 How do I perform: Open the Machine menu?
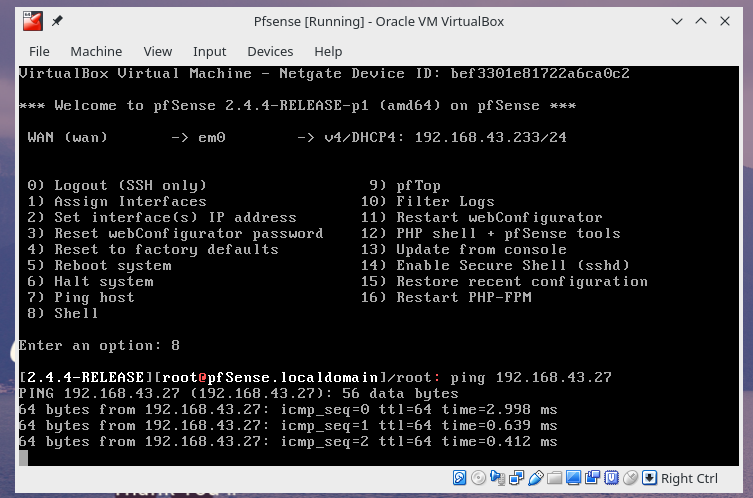coord(96,51)
